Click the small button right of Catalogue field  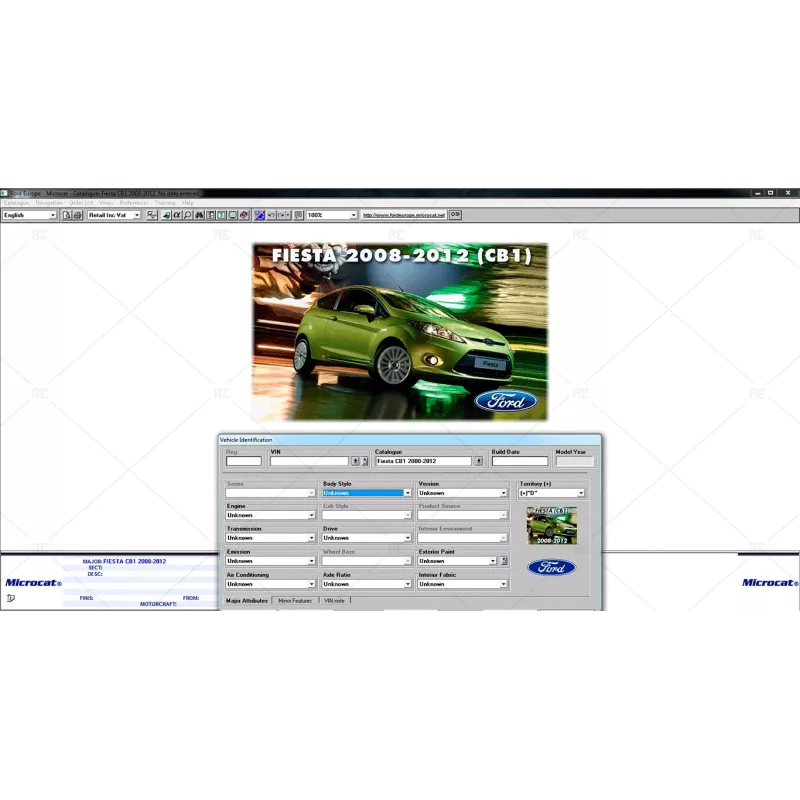tap(478, 461)
